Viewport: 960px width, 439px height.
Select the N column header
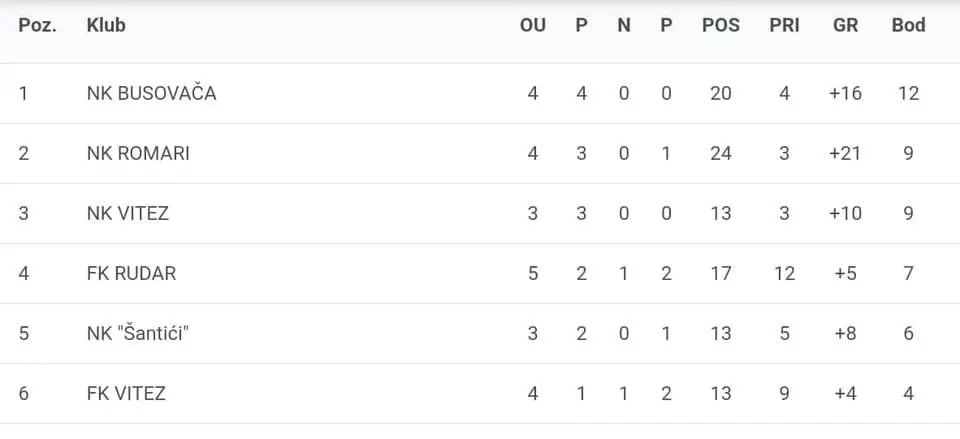point(624,25)
